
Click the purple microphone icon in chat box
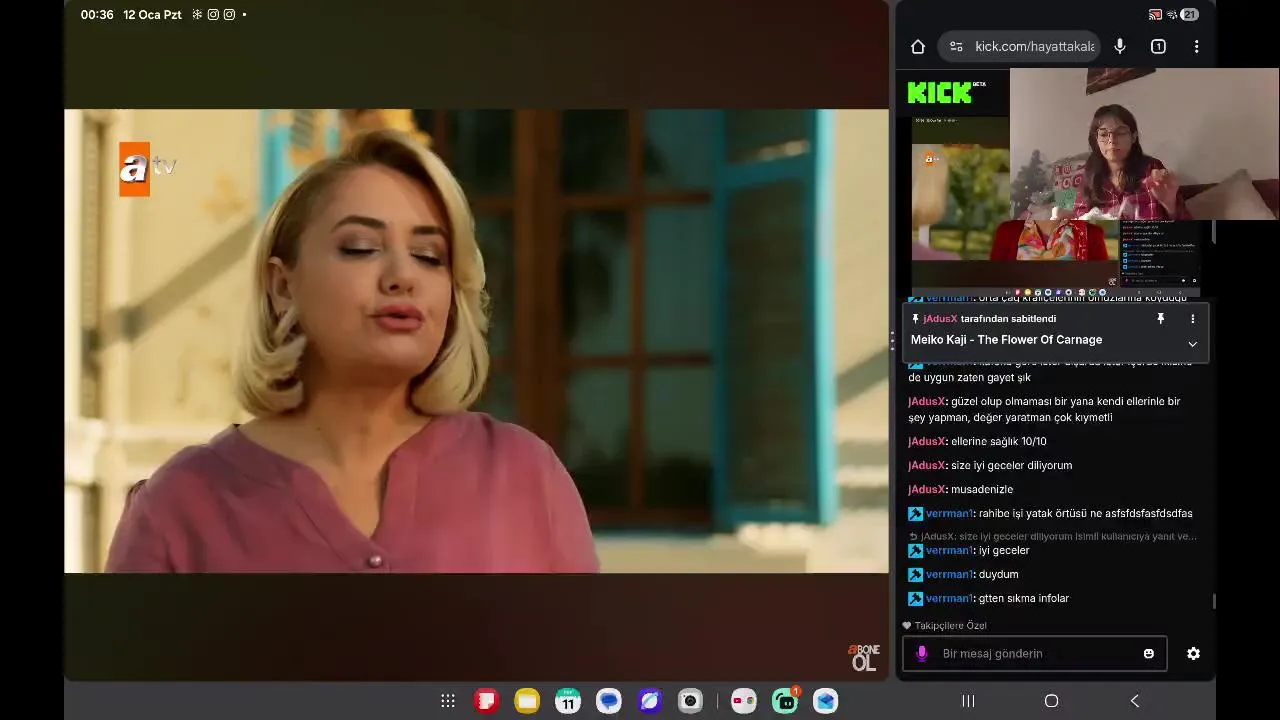(922, 653)
